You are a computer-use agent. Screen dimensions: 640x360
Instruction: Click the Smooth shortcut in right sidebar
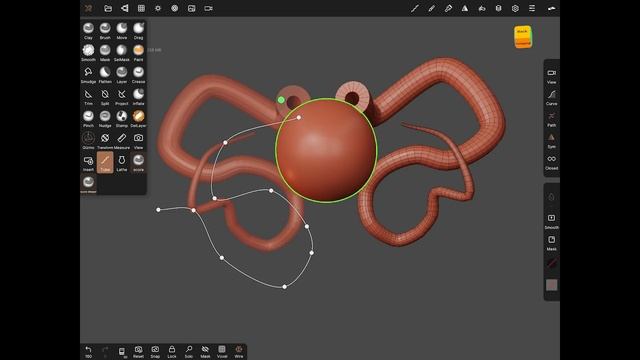pyautogui.click(x=551, y=221)
